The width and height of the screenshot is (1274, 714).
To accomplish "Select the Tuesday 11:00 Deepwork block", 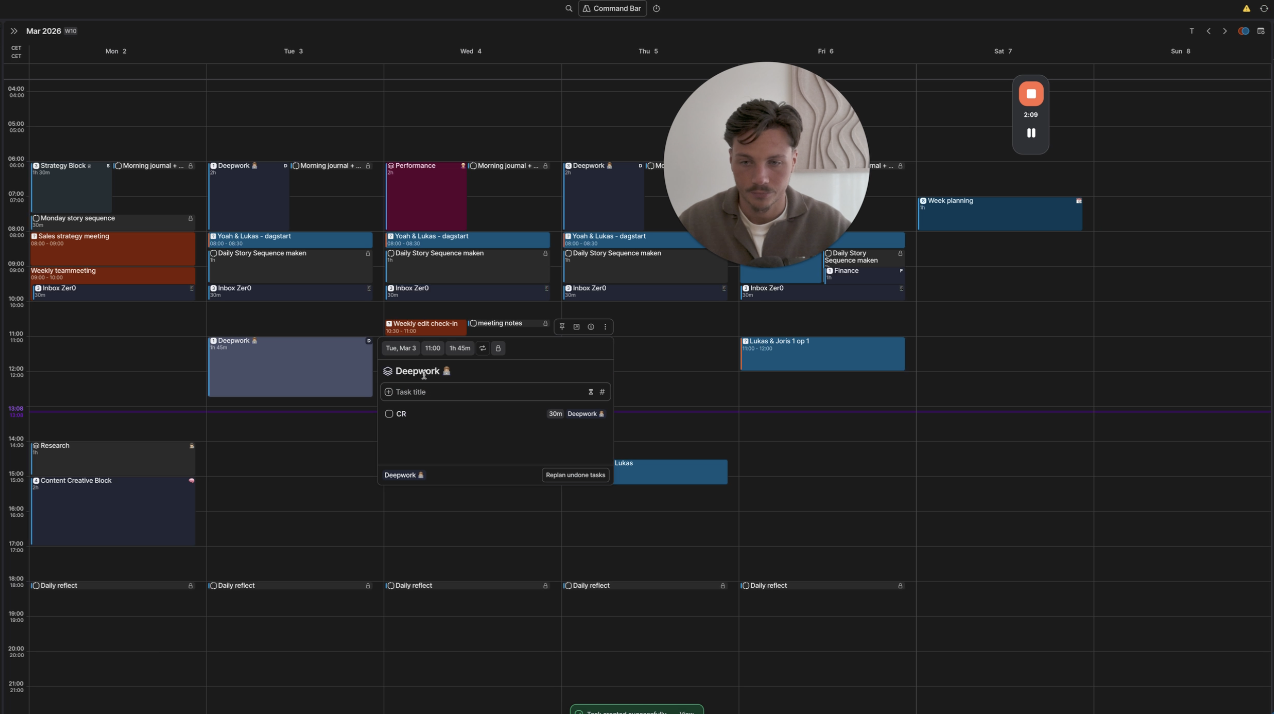I will [x=290, y=366].
